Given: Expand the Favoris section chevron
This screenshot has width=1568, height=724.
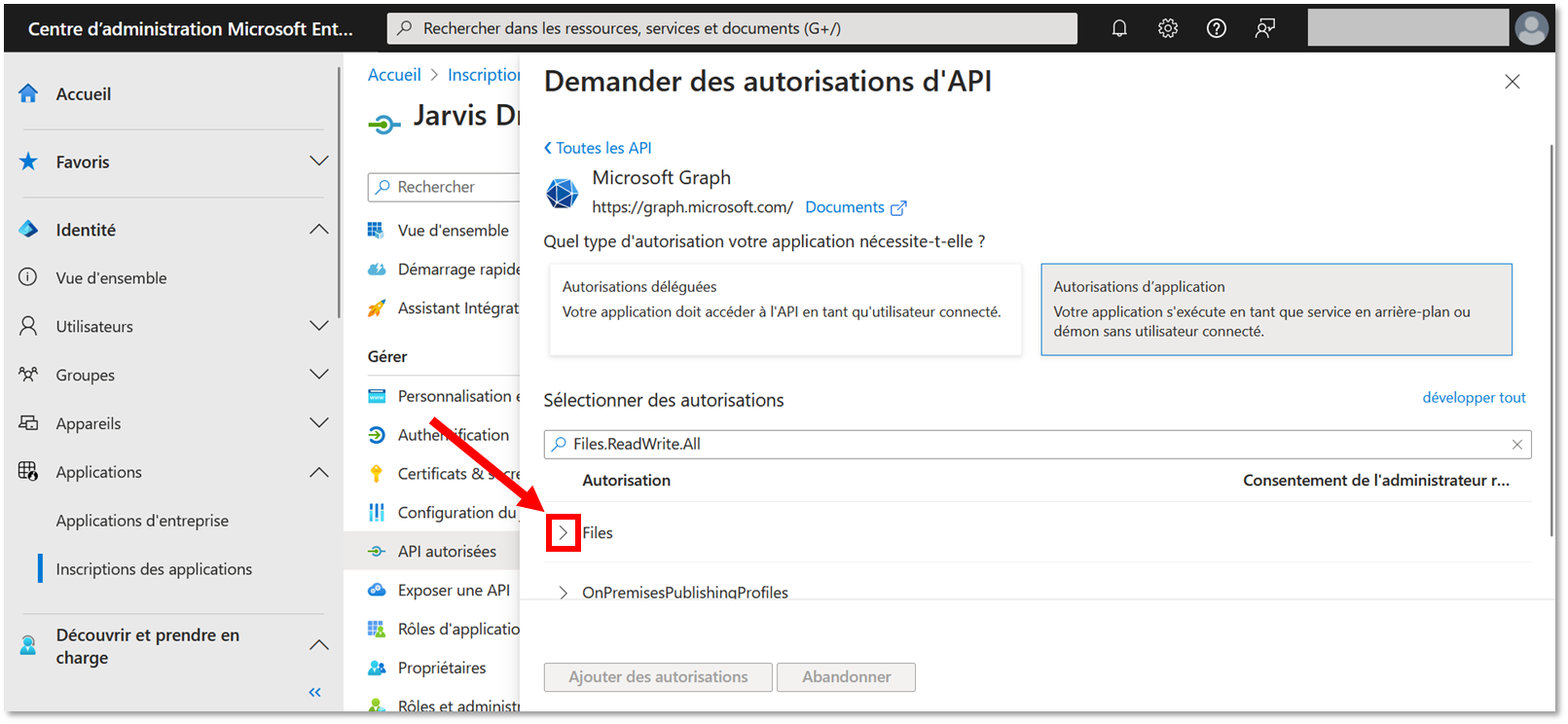Looking at the screenshot, I should coord(318,161).
